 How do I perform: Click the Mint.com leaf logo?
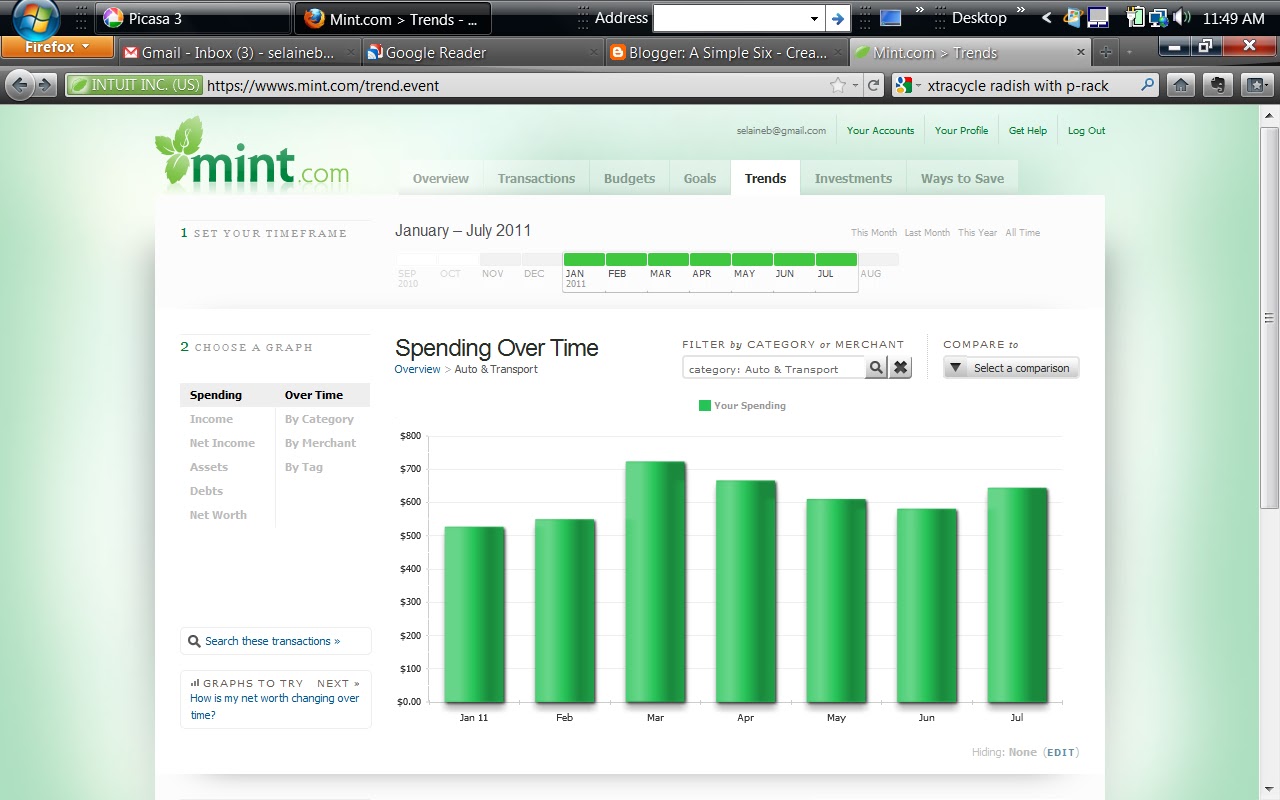[252, 153]
